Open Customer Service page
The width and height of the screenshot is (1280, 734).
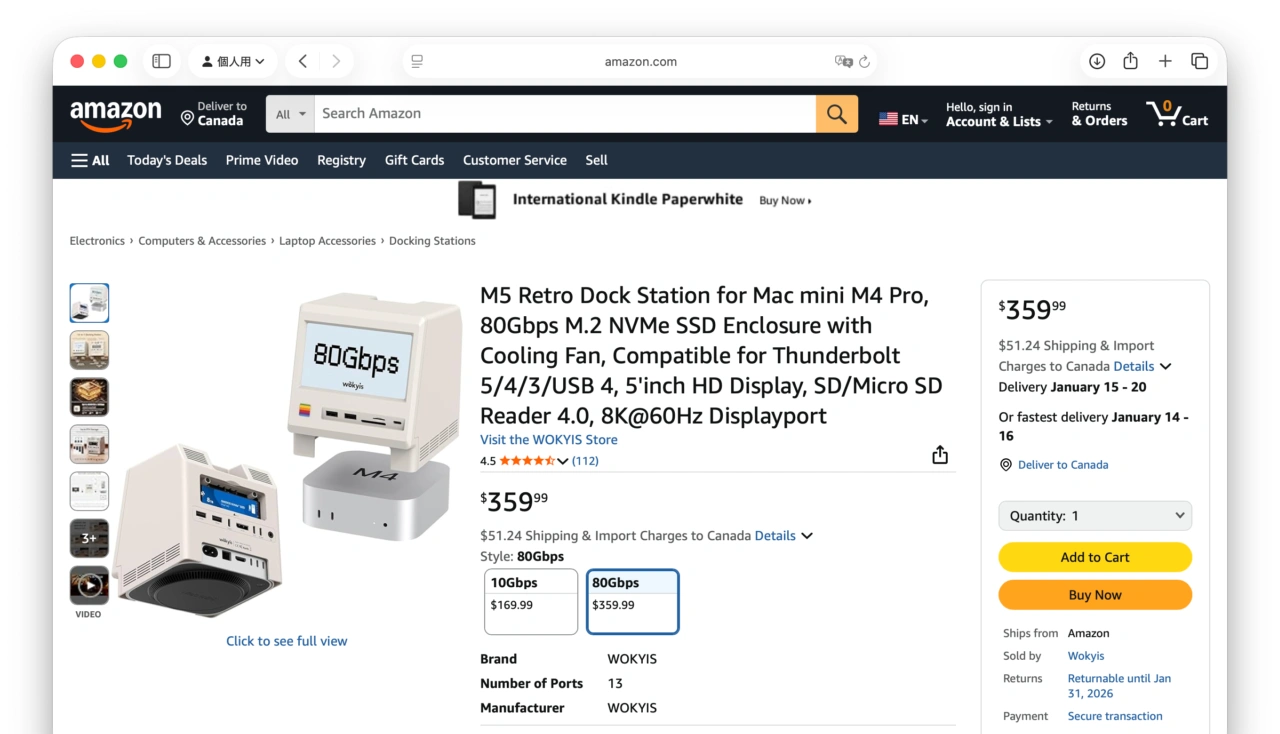pos(514,160)
